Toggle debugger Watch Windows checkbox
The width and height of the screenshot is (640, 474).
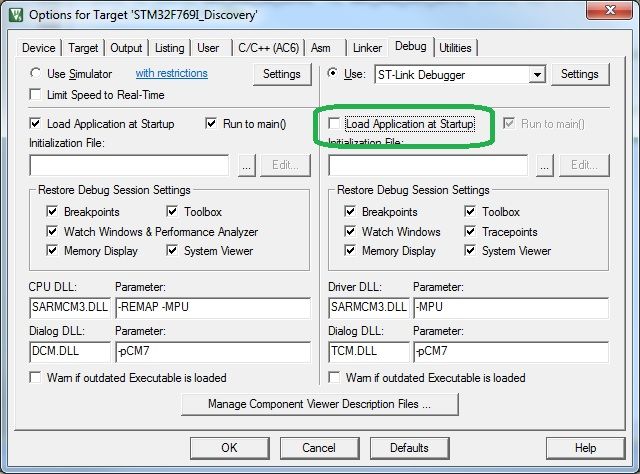point(350,231)
